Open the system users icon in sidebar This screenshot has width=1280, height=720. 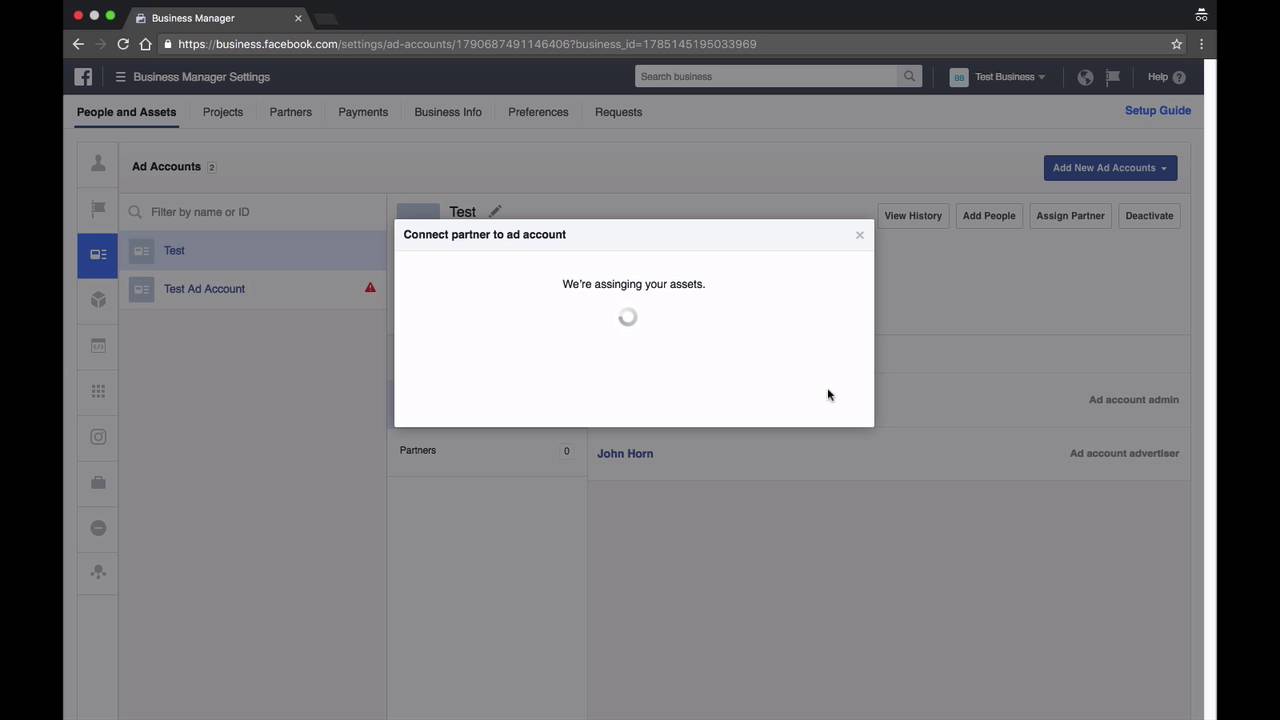click(98, 573)
